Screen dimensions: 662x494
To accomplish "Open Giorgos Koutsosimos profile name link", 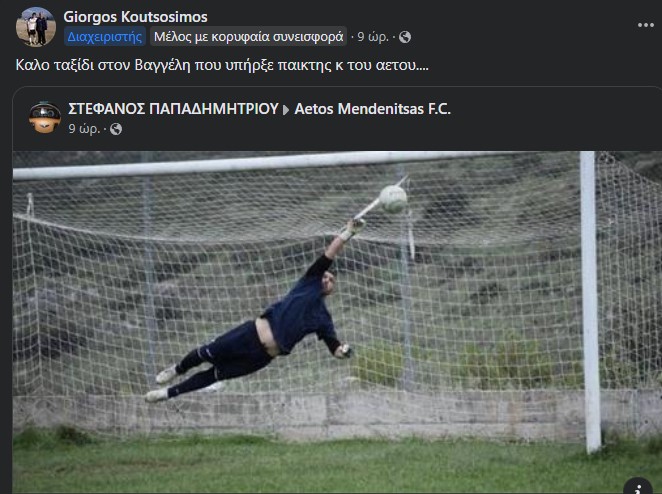I will tap(135, 17).
